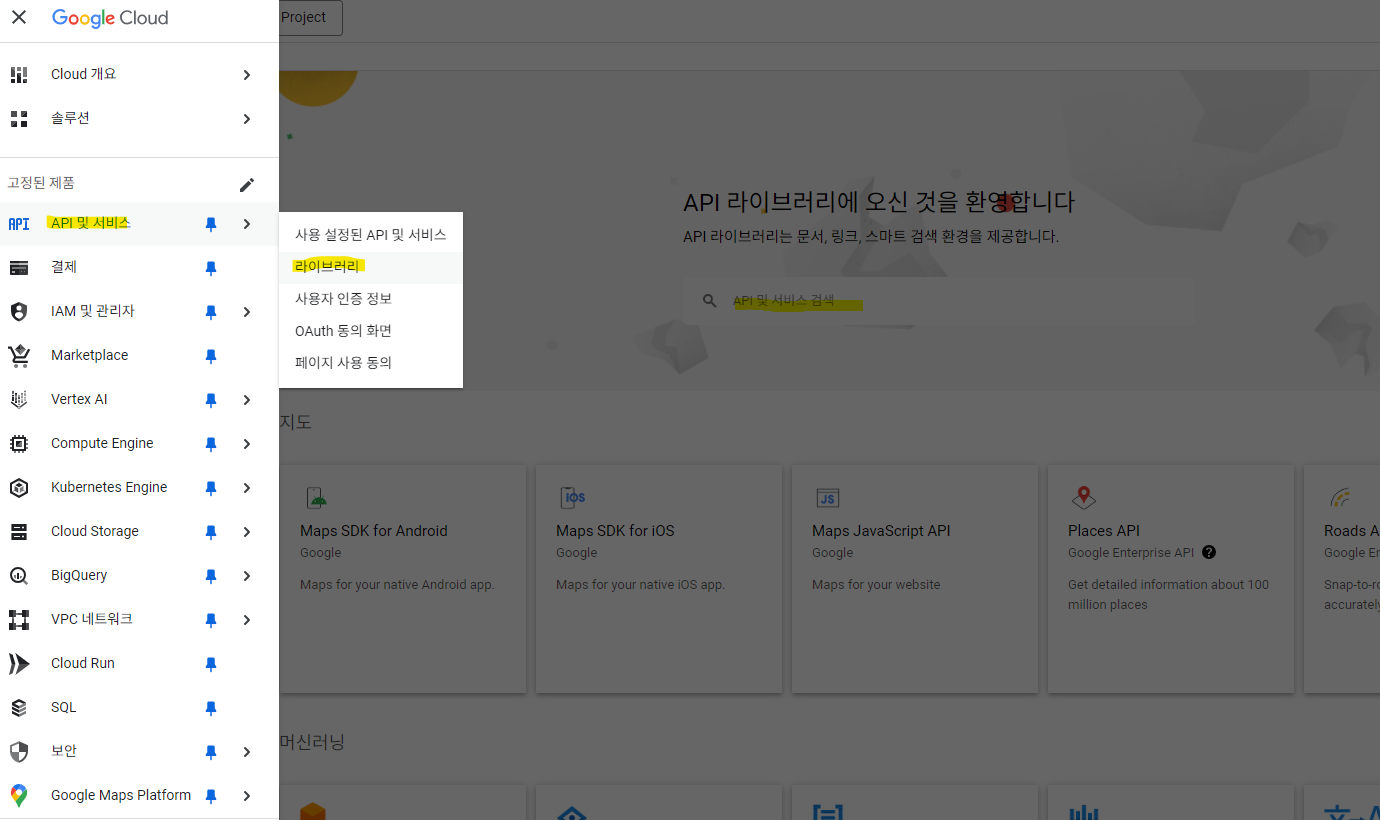The width and height of the screenshot is (1380, 820).
Task: Click the Google Maps Platform pin icon
Action: [x=19, y=796]
